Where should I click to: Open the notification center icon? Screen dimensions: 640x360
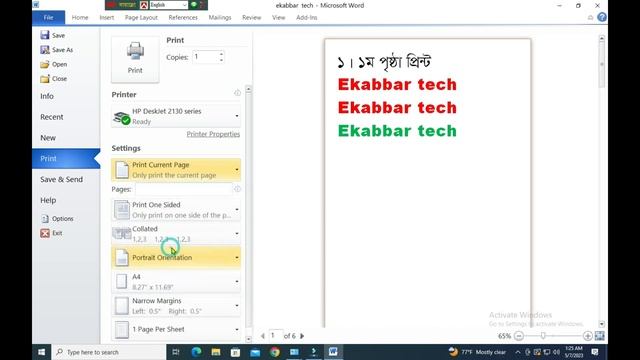click(x=595, y=352)
